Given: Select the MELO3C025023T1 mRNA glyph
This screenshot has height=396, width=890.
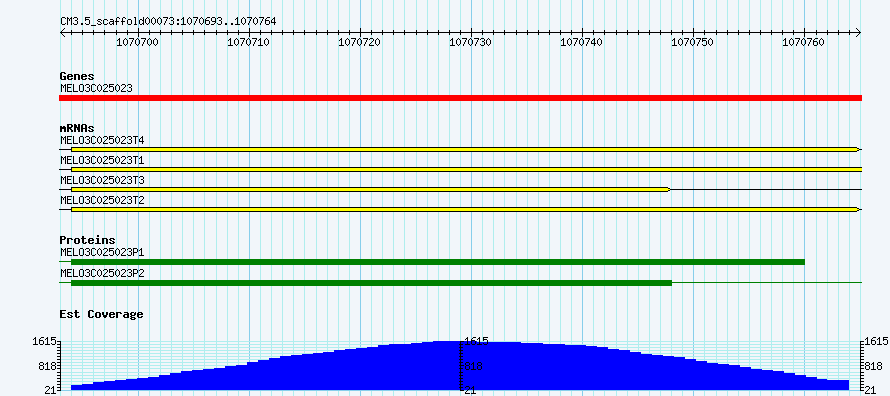Looking at the screenshot, I should [x=460, y=170].
